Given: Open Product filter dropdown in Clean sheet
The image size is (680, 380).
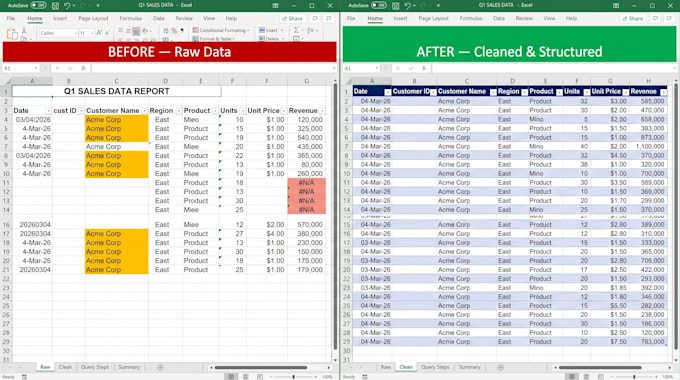Looking at the screenshot, I should coord(559,92).
